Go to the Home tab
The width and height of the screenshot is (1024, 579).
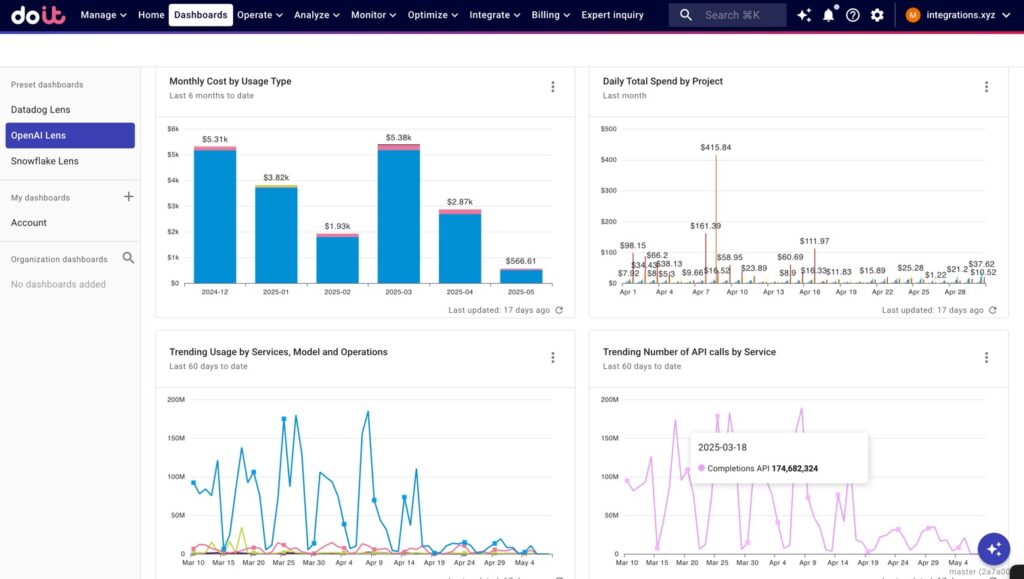(151, 15)
